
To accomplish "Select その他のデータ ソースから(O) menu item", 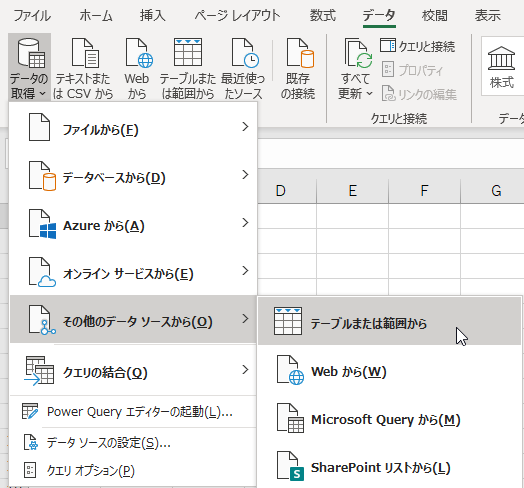I will point(133,319).
